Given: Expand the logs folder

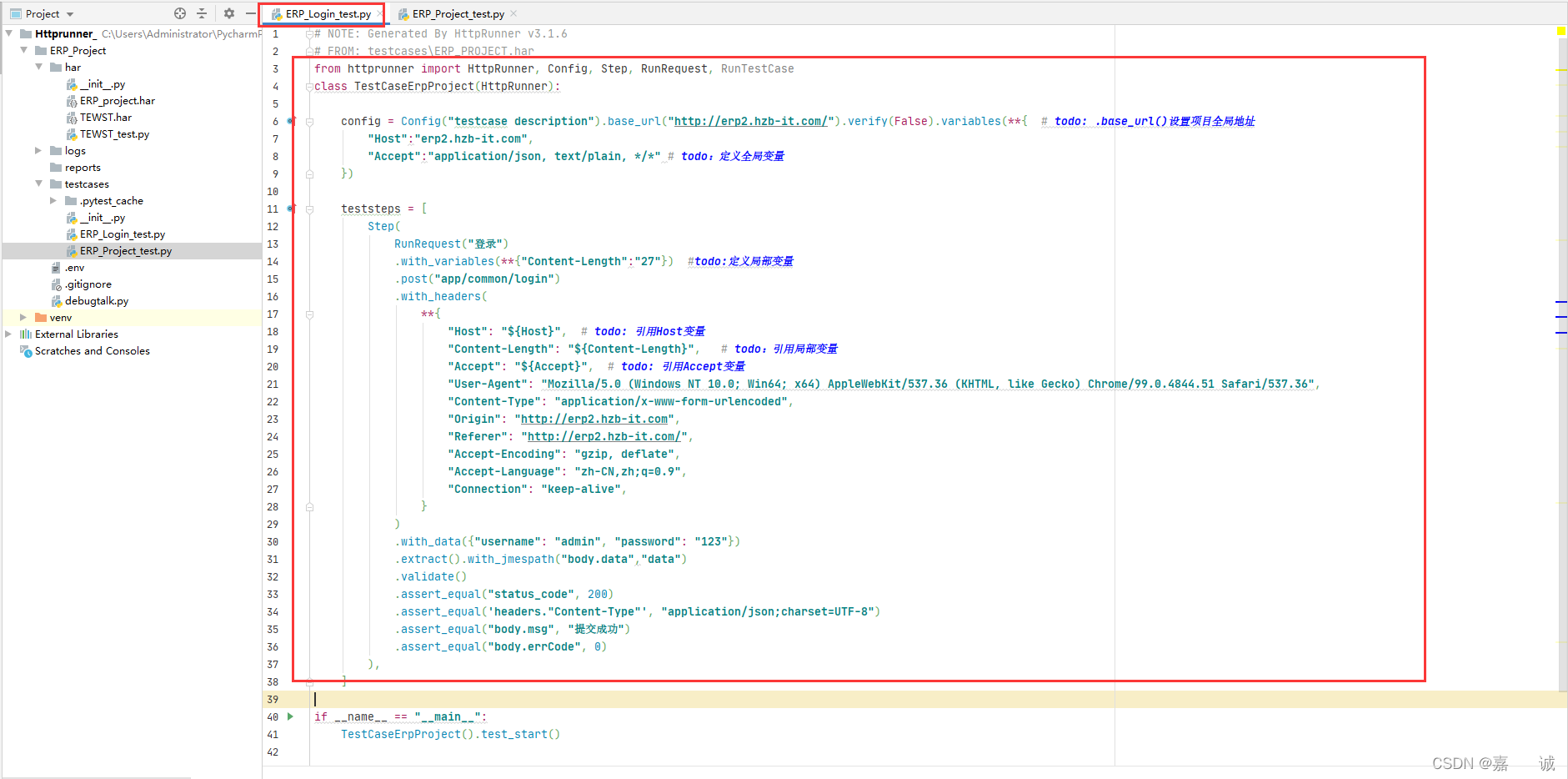Looking at the screenshot, I should click(x=39, y=151).
